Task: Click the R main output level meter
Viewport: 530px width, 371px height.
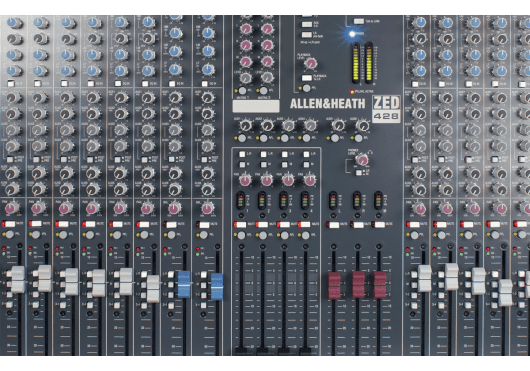Action: 369,63
